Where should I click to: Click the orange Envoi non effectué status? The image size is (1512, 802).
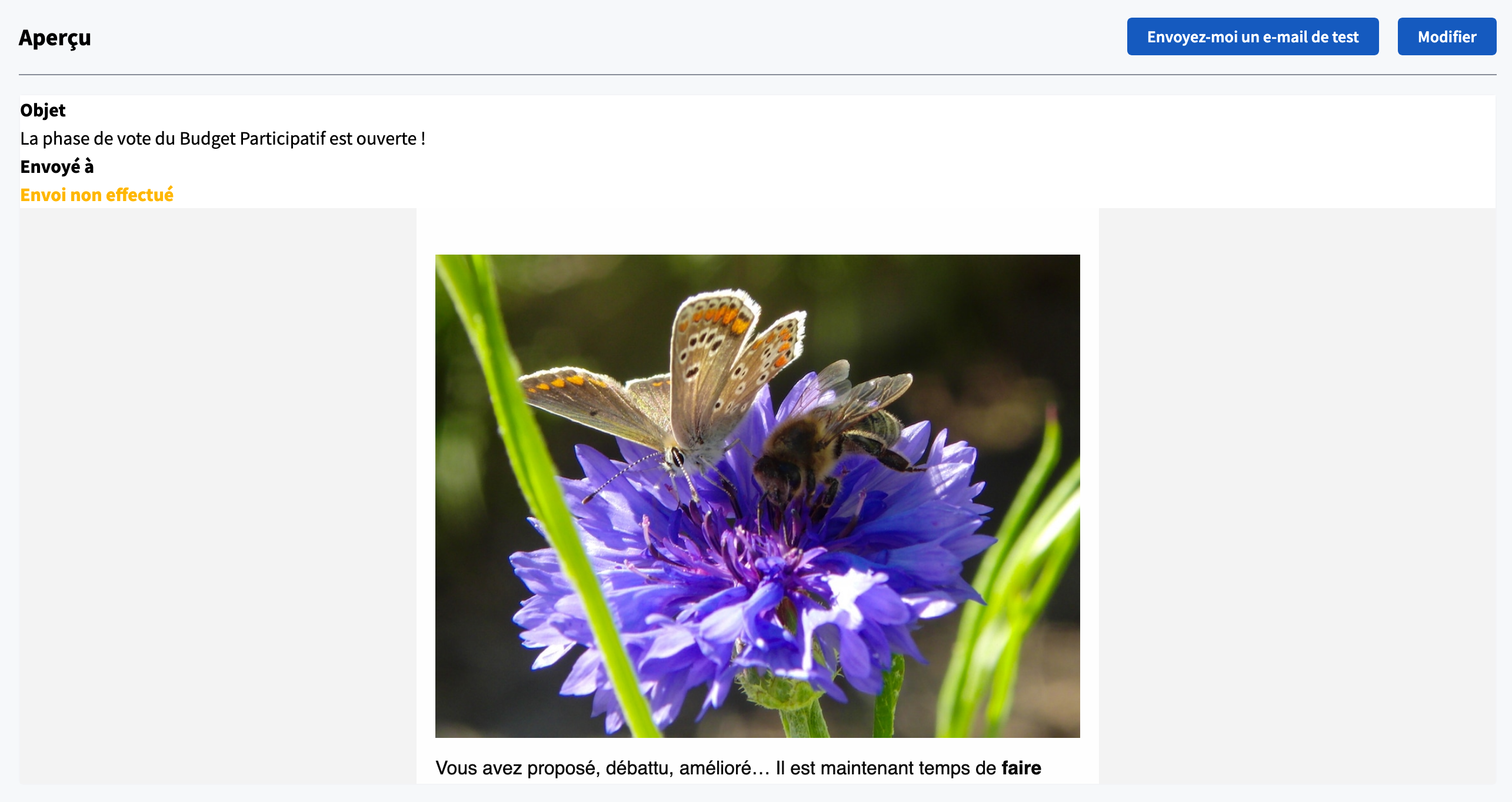tap(96, 195)
